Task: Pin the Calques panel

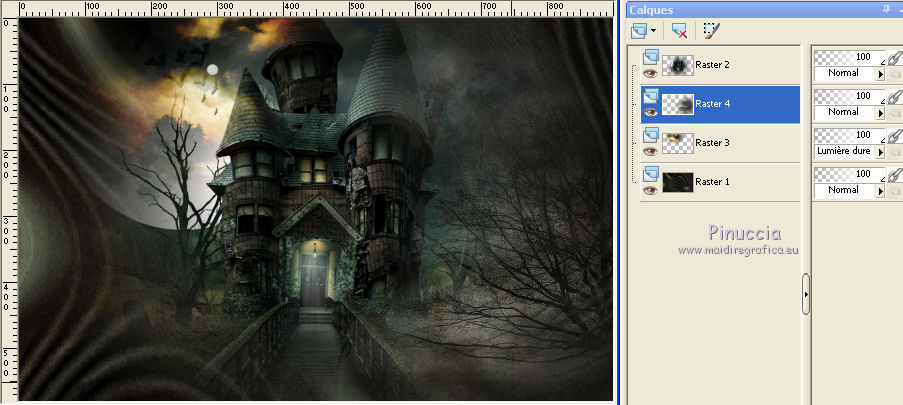Action: (x=886, y=9)
